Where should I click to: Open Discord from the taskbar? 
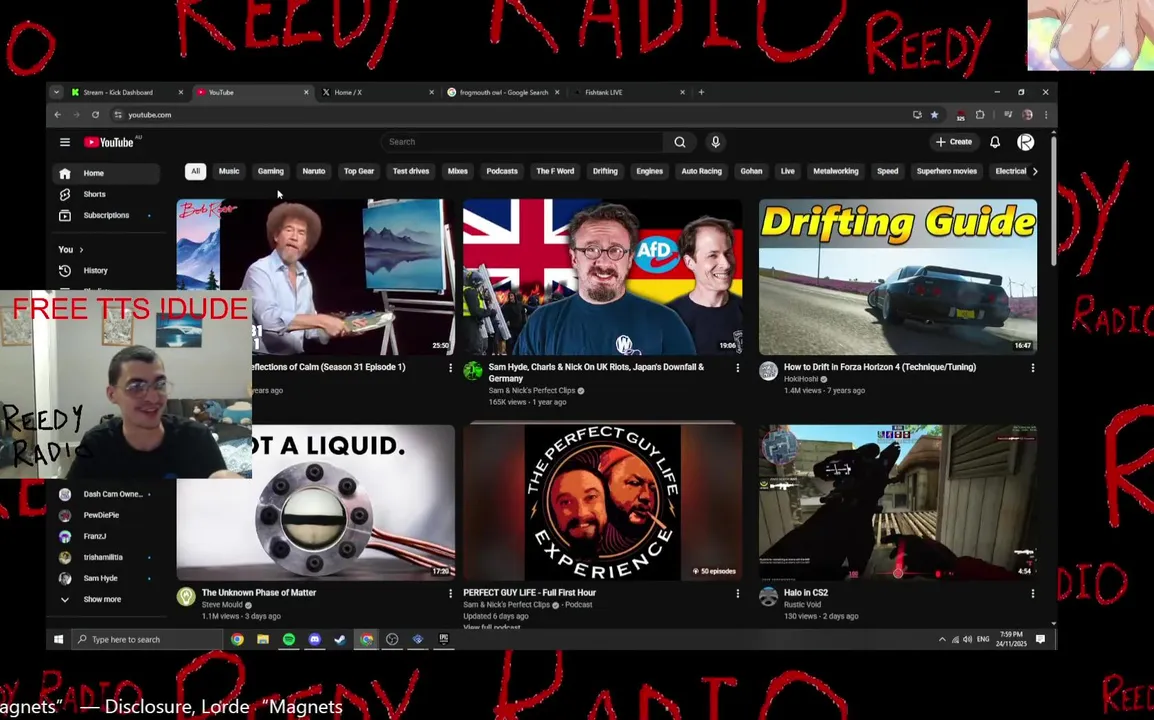pos(315,639)
